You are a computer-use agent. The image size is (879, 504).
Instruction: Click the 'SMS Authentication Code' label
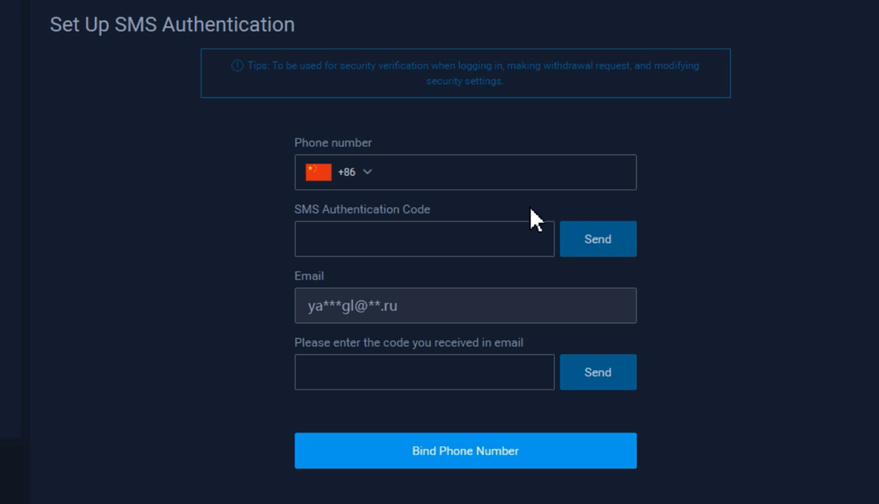coord(362,209)
